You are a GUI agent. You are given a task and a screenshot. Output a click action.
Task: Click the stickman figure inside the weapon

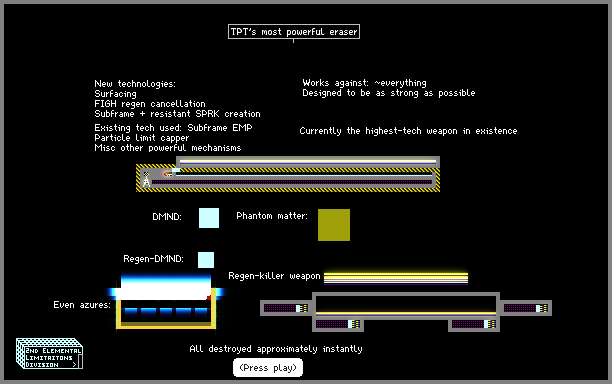tap(146, 180)
